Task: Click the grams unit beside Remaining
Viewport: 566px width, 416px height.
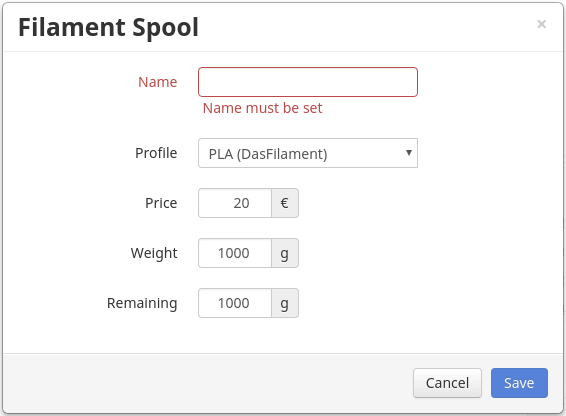Action: tap(285, 303)
